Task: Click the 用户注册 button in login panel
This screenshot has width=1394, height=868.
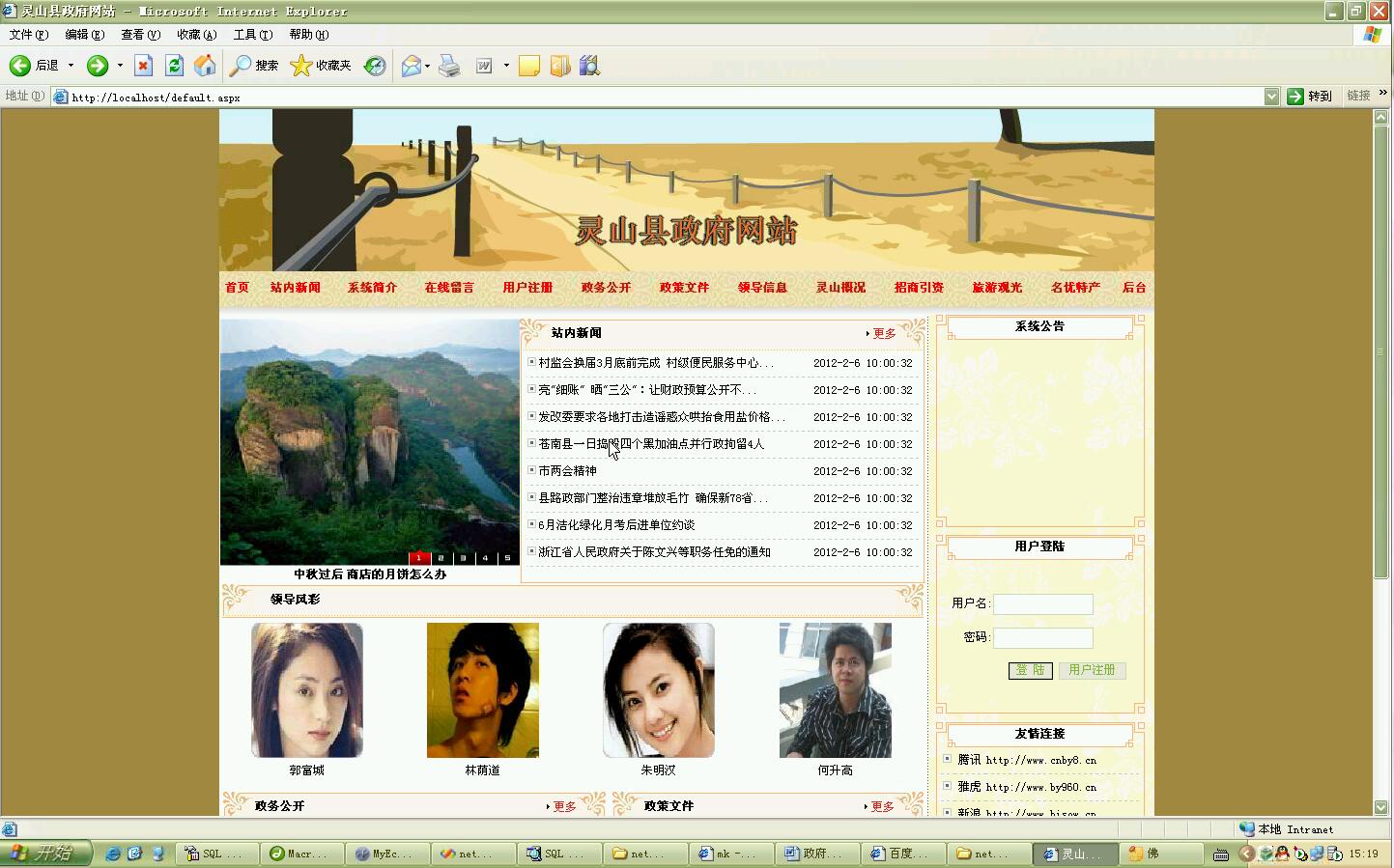Action: coord(1092,670)
